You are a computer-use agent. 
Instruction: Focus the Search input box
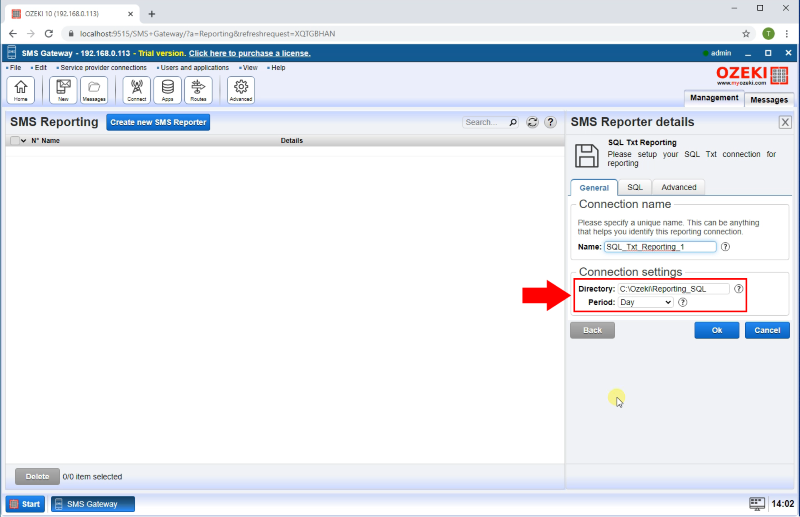click(485, 122)
